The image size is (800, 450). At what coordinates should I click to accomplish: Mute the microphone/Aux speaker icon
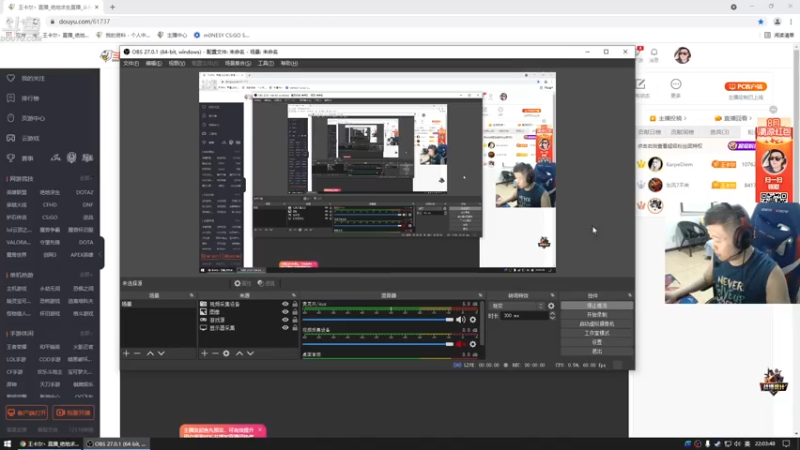pos(460,319)
